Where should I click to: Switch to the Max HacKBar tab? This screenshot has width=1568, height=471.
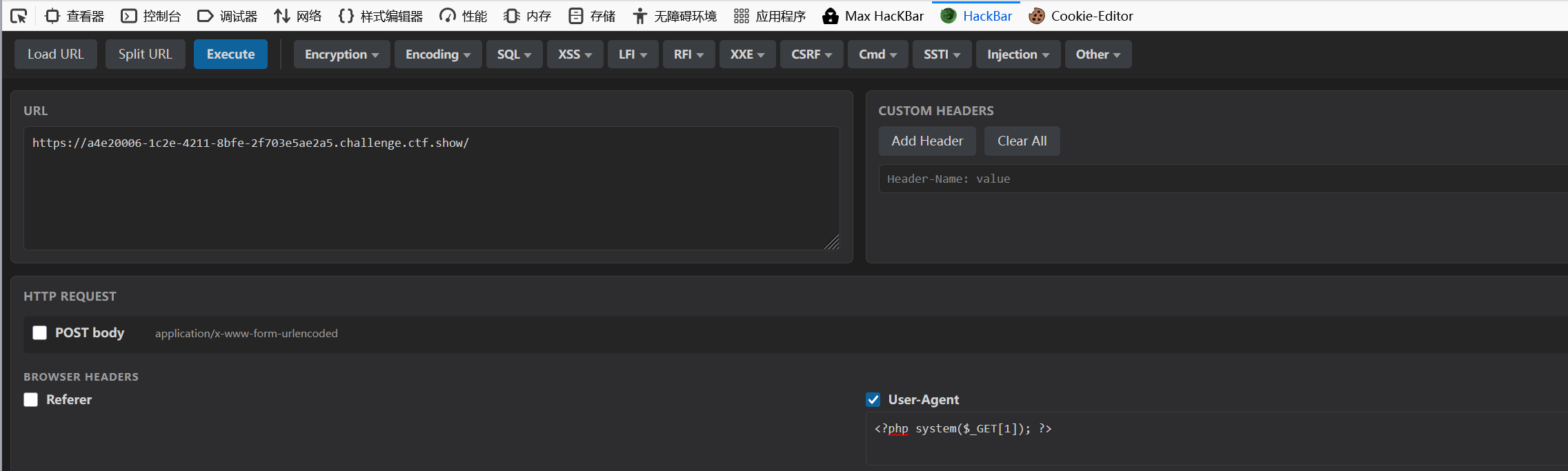pos(873,16)
